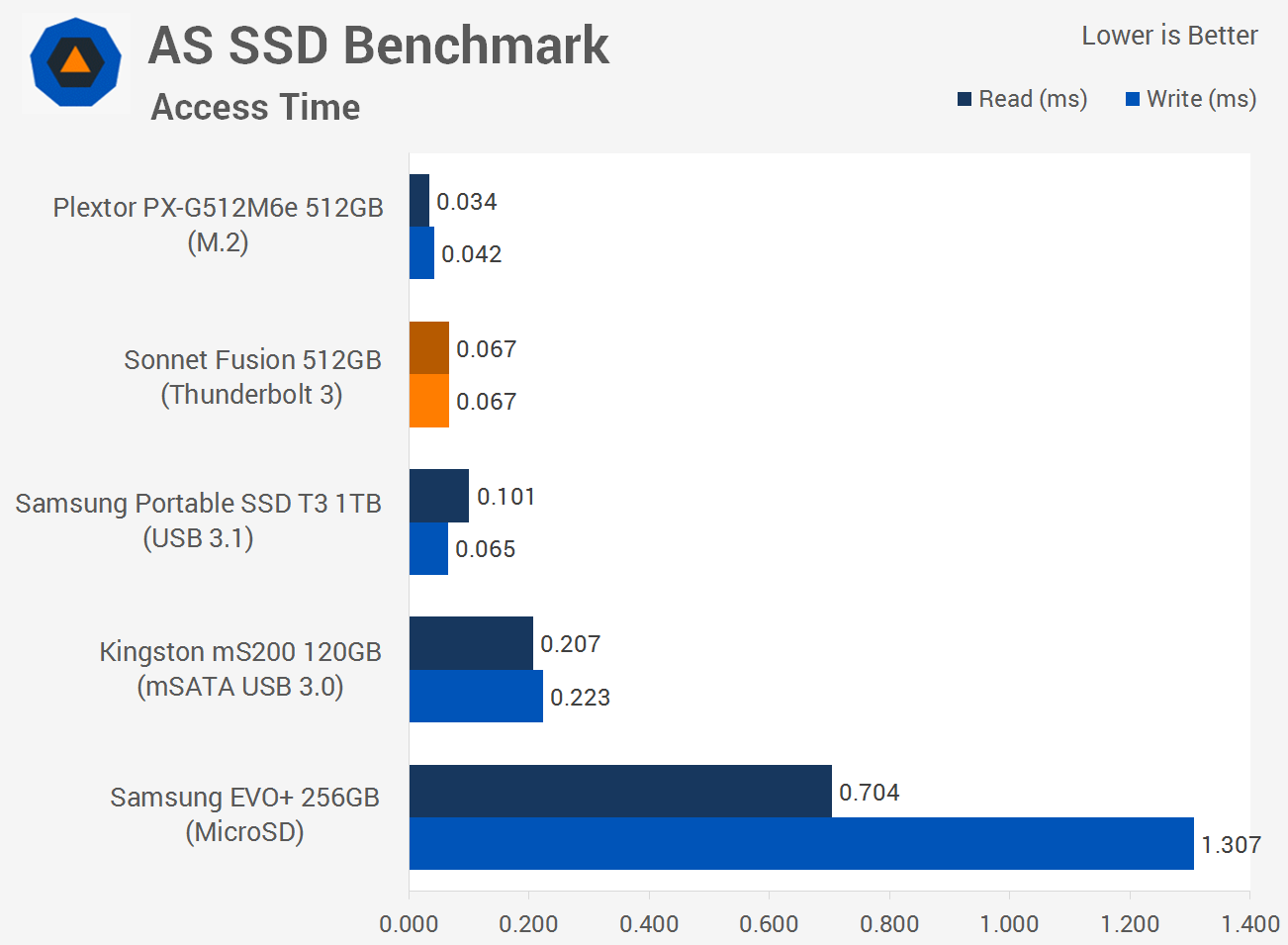
Task: Click the value label '1.307'
Action: pyautogui.click(x=1232, y=845)
